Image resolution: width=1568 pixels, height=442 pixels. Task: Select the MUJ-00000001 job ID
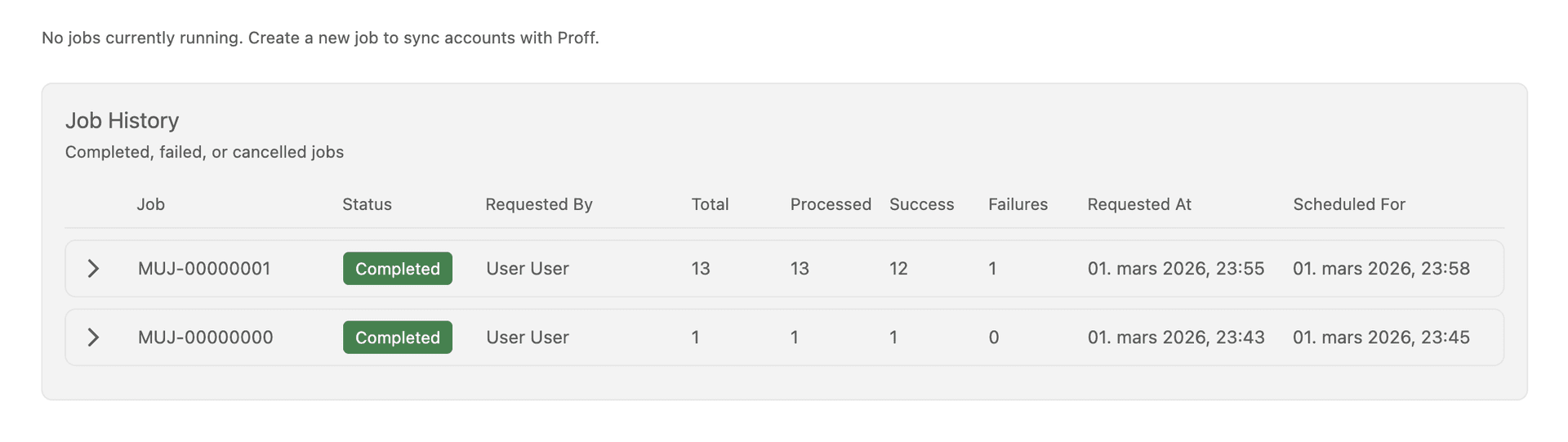[x=204, y=269]
